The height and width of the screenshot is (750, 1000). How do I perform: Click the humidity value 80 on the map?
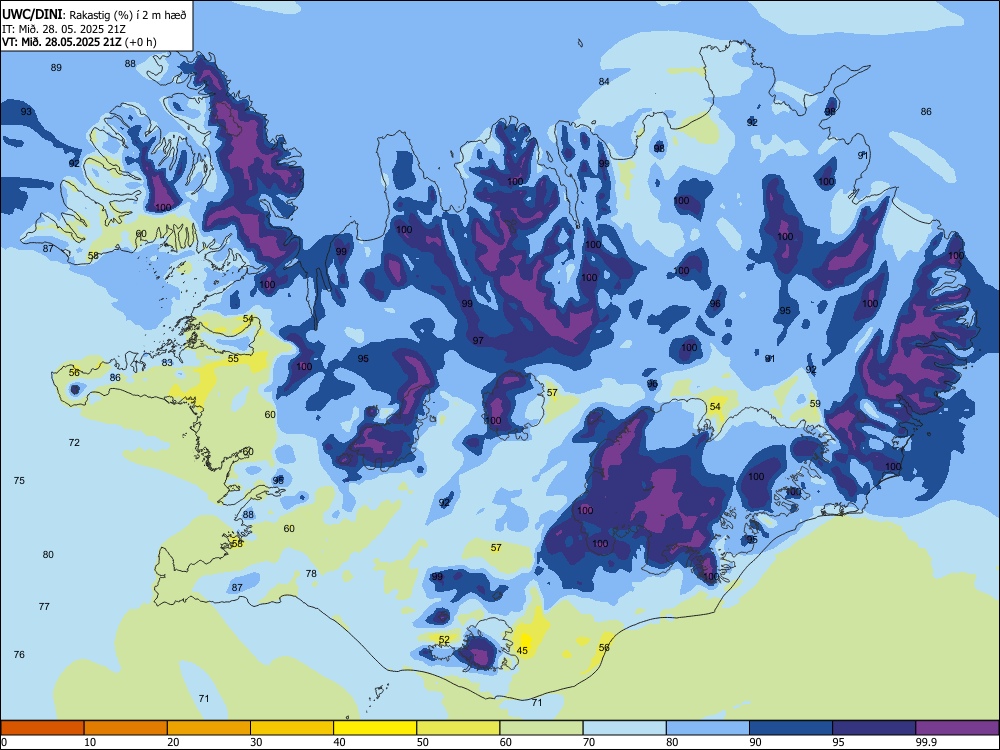point(48,555)
